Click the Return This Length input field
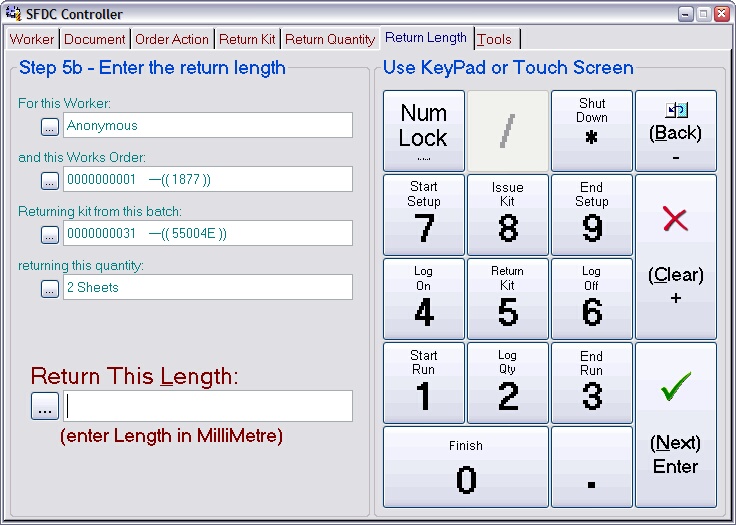The height and width of the screenshot is (525, 736). tap(208, 406)
